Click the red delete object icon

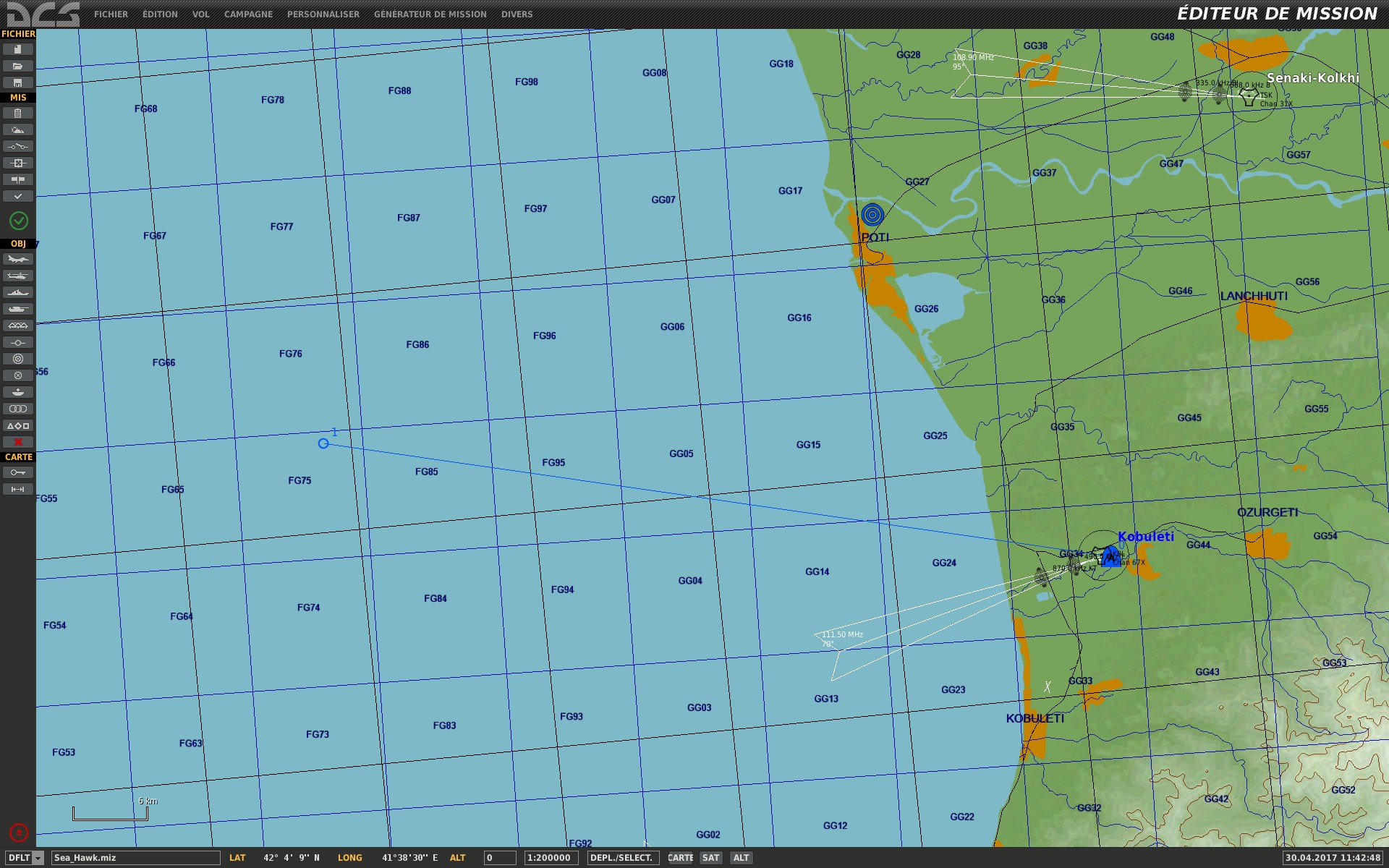click(18, 442)
